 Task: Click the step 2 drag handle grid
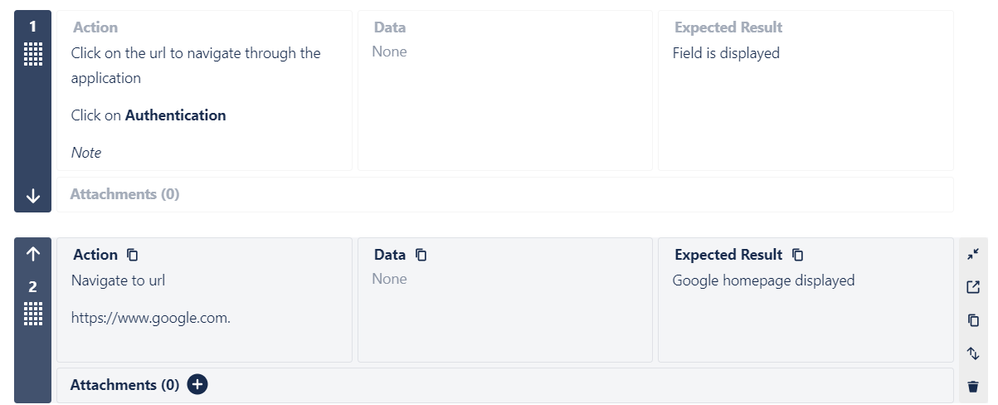(33, 313)
